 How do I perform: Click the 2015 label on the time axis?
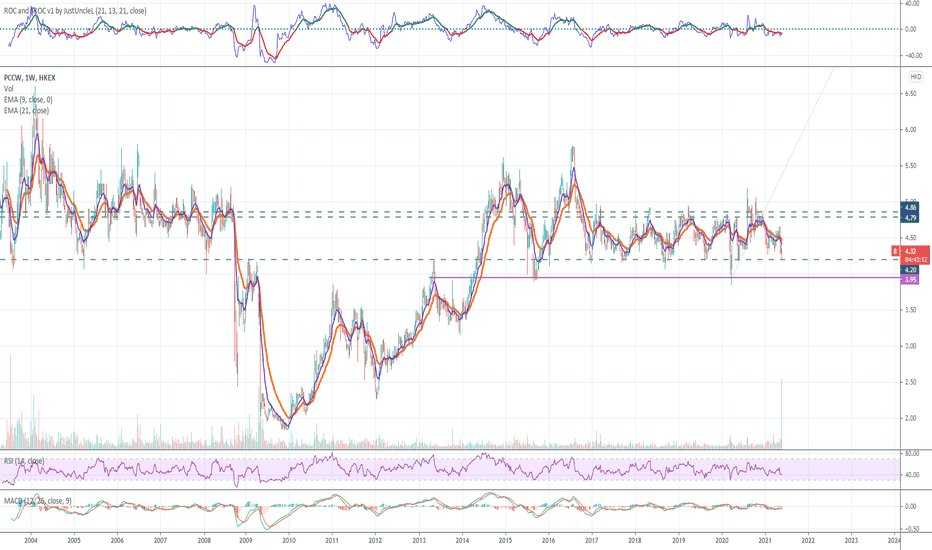point(505,540)
